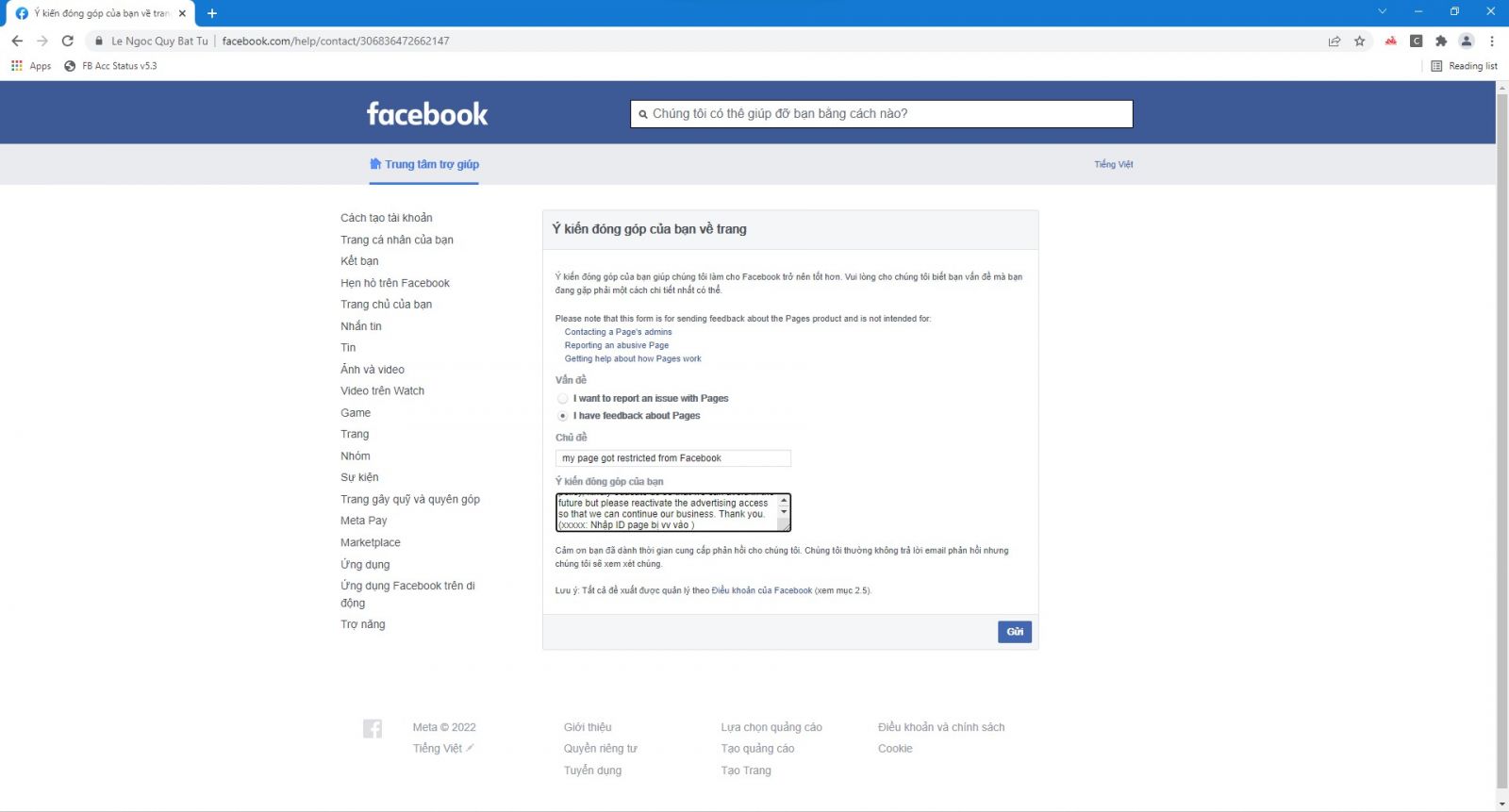The image size is (1509, 812).
Task: Click the footer Facebook logo icon
Action: pyautogui.click(x=373, y=728)
